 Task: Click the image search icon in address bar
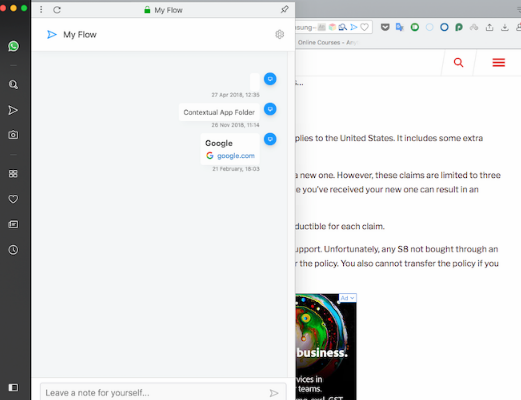tap(343, 27)
